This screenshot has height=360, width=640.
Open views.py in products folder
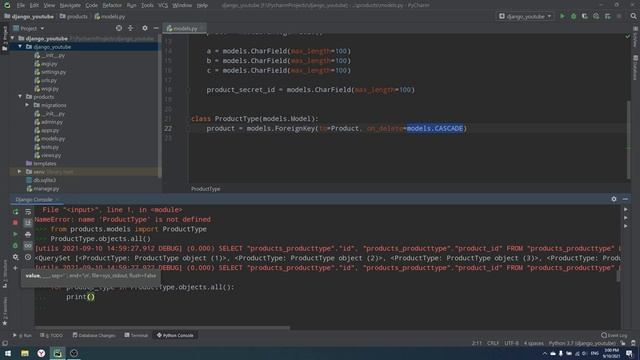coord(48,155)
